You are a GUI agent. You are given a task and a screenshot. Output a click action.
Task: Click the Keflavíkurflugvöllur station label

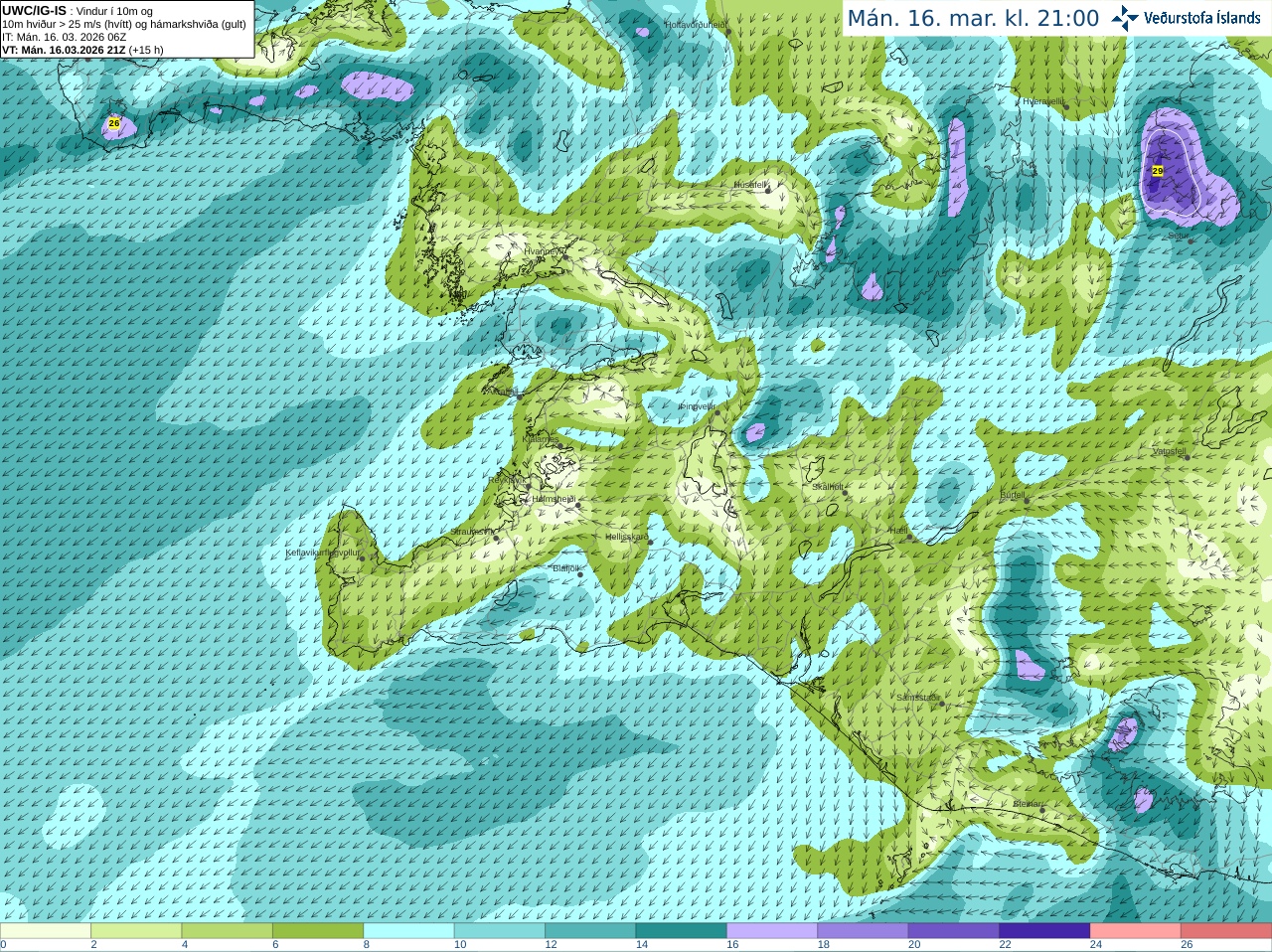(x=322, y=553)
